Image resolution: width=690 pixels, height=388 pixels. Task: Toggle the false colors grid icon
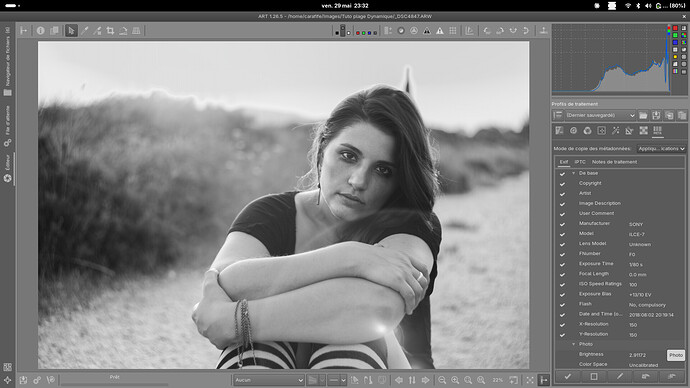(x=453, y=31)
